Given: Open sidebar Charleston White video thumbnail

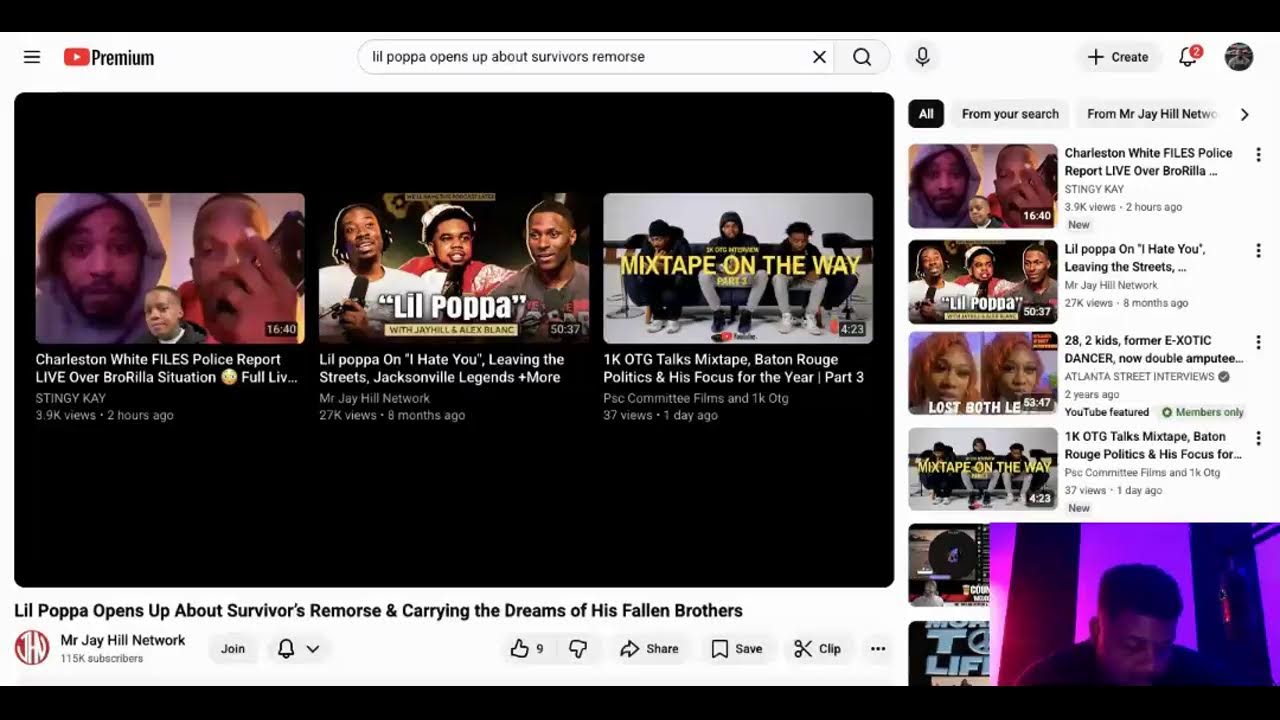Looking at the screenshot, I should pos(983,186).
